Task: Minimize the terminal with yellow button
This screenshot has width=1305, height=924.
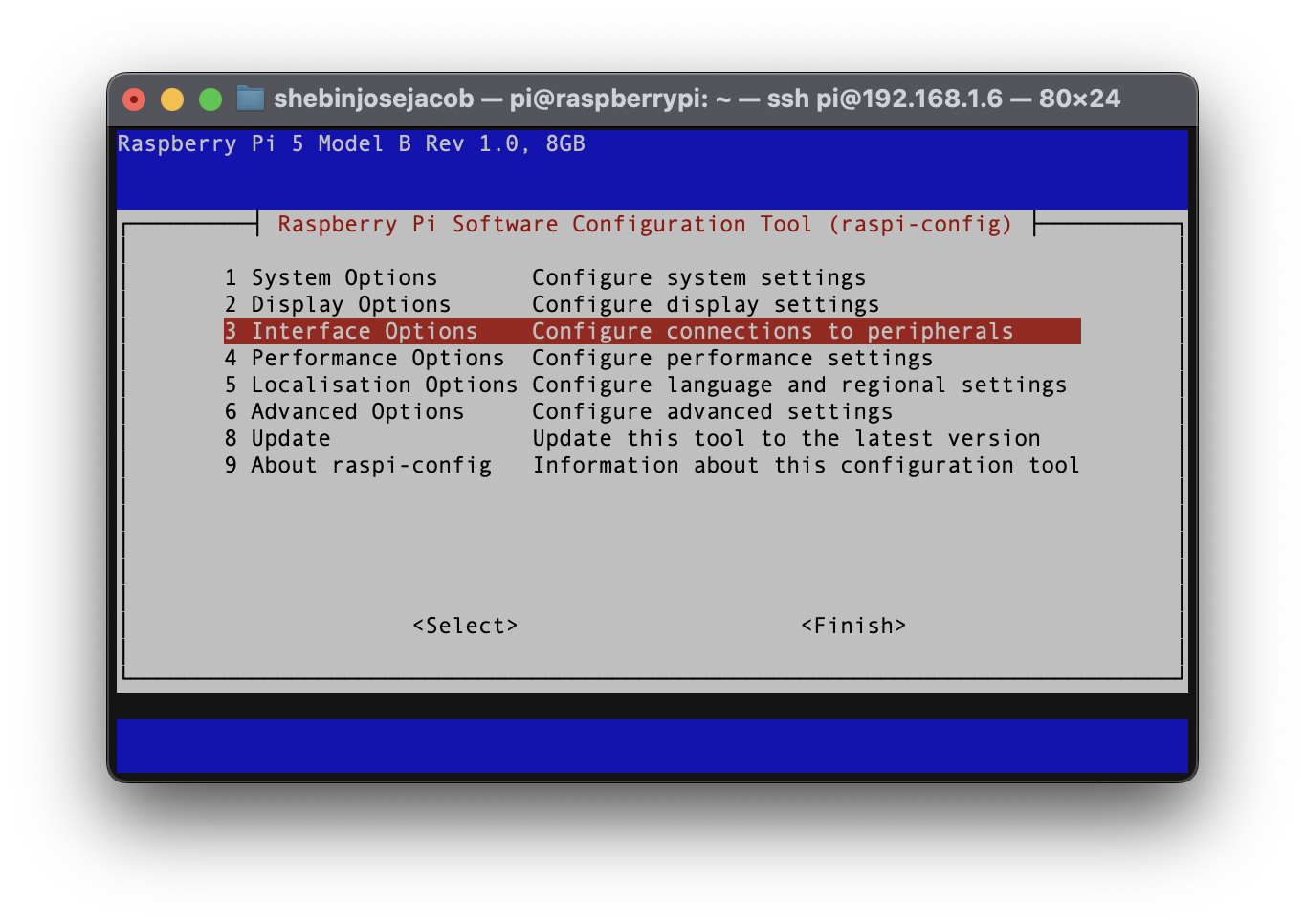Action: tap(172, 99)
